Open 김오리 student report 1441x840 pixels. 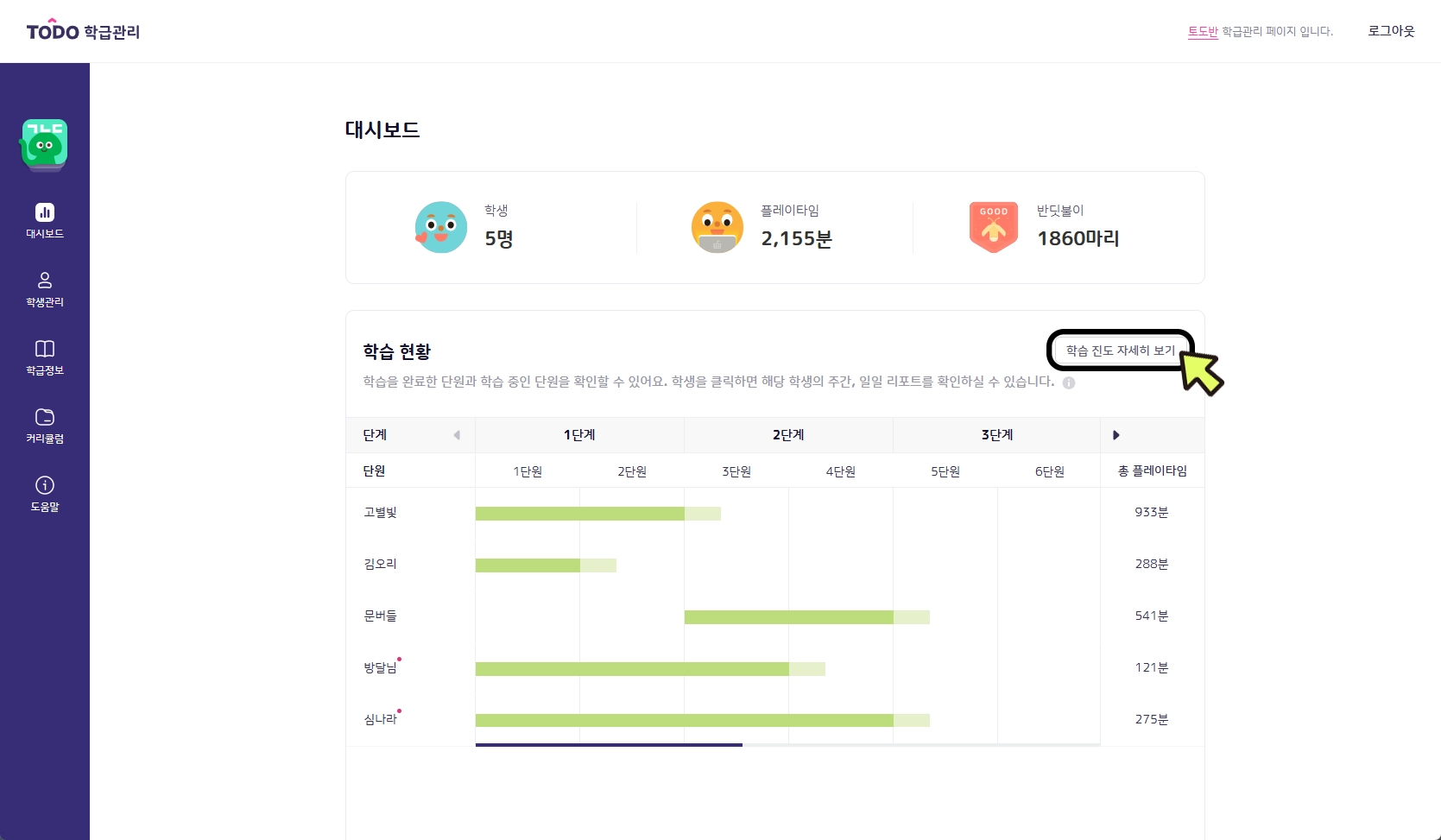(380, 565)
